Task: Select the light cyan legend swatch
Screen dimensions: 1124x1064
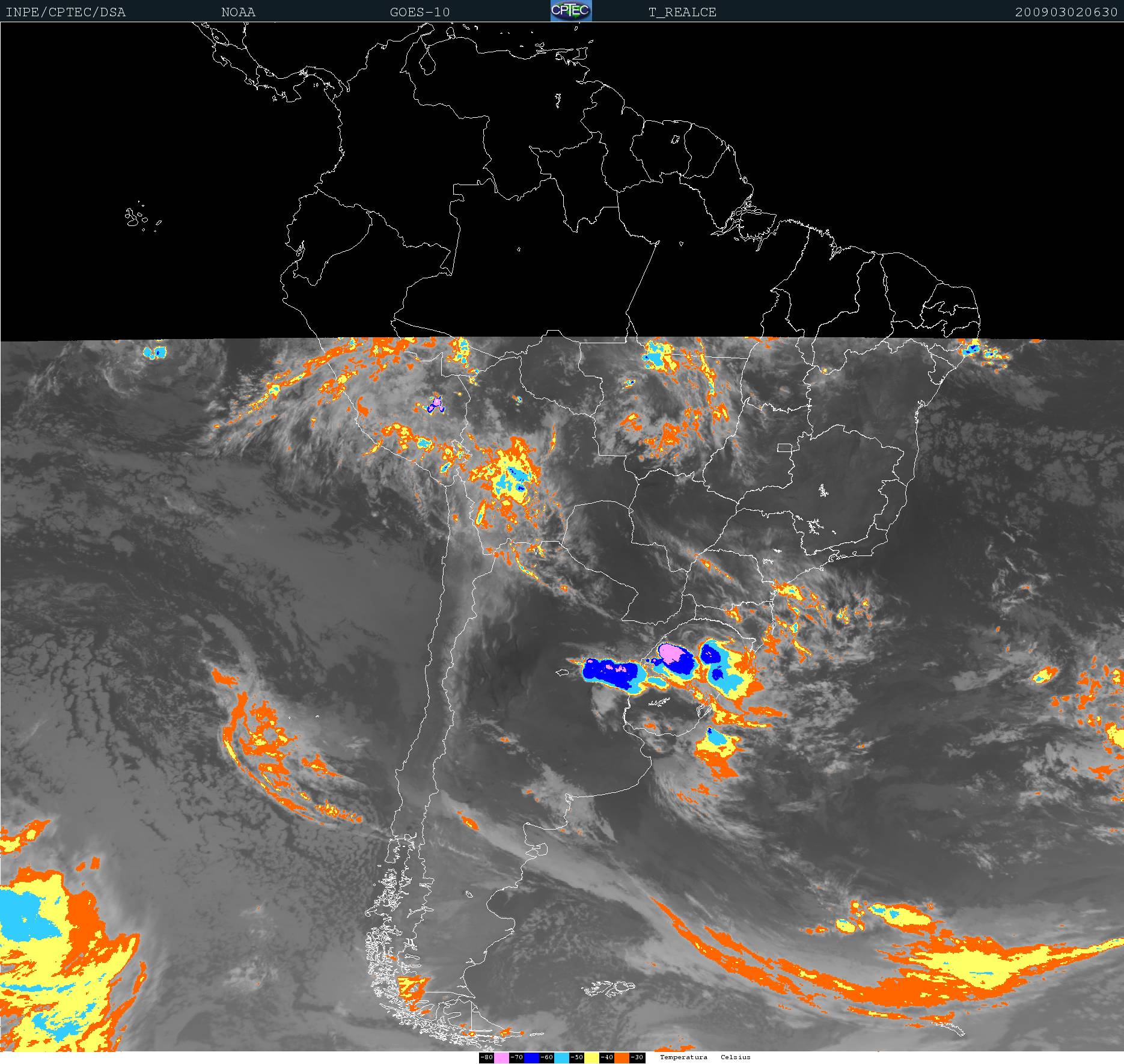Action: (x=561, y=1057)
